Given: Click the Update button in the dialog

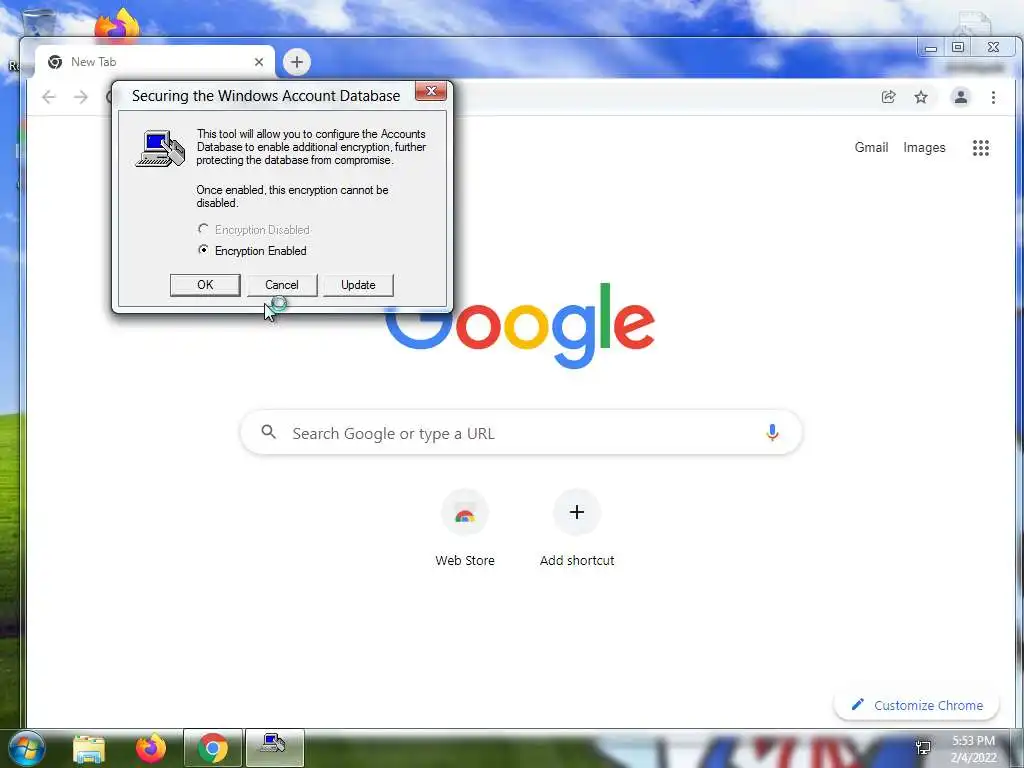Looking at the screenshot, I should point(358,285).
